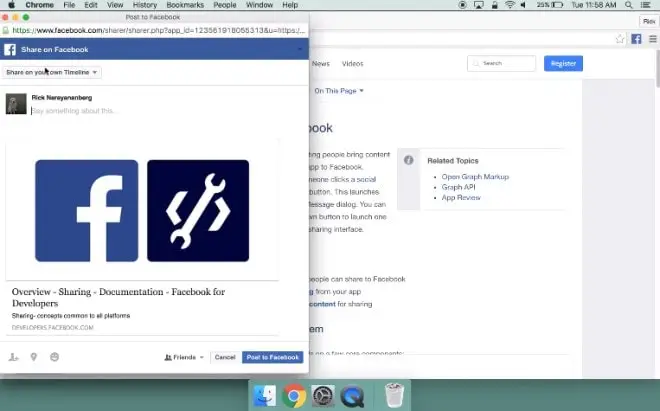The height and width of the screenshot is (411, 660).
Task: Click the feeling/activity smiley icon
Action: click(x=54, y=357)
